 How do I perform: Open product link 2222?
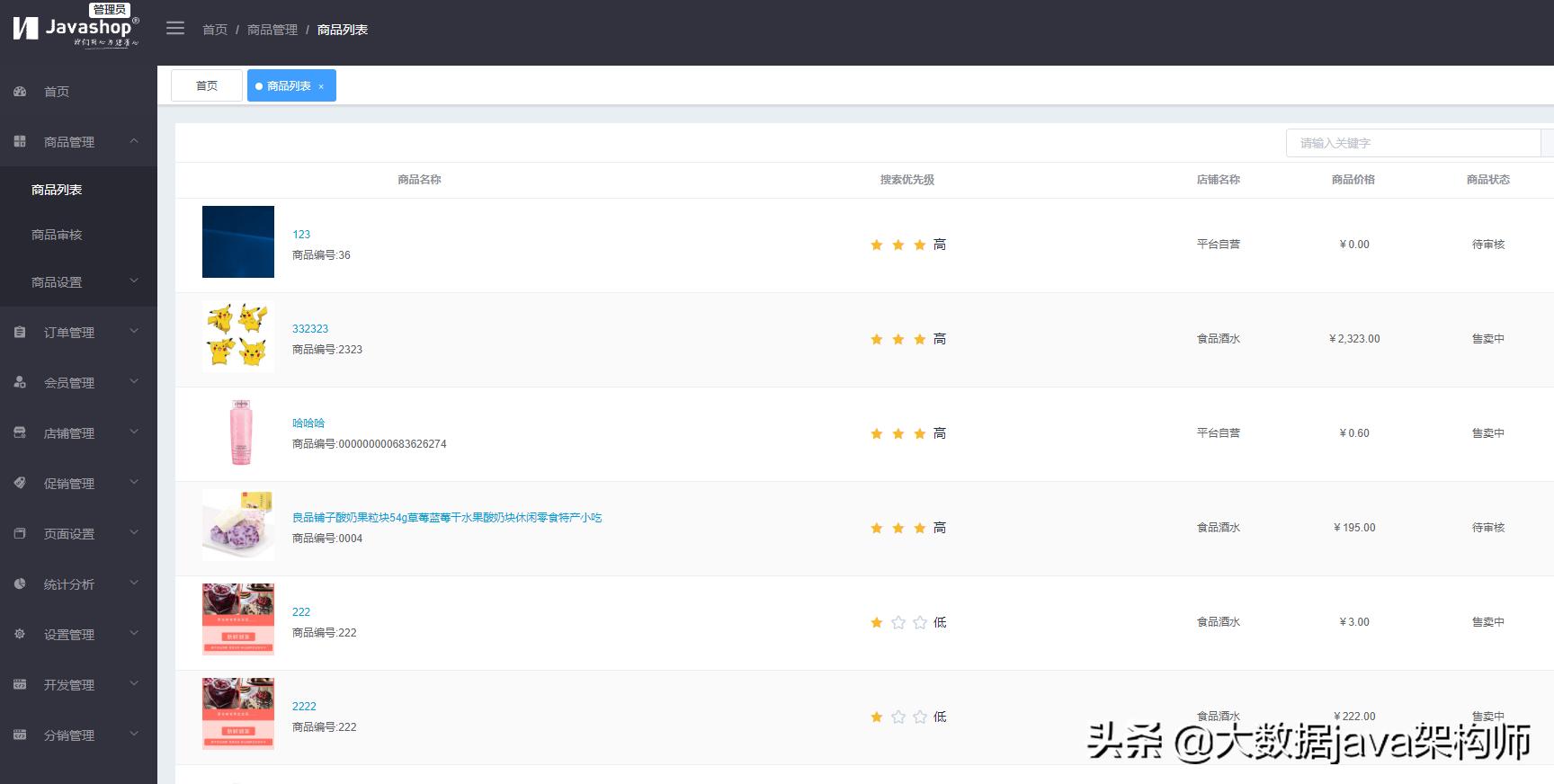pyautogui.click(x=304, y=707)
